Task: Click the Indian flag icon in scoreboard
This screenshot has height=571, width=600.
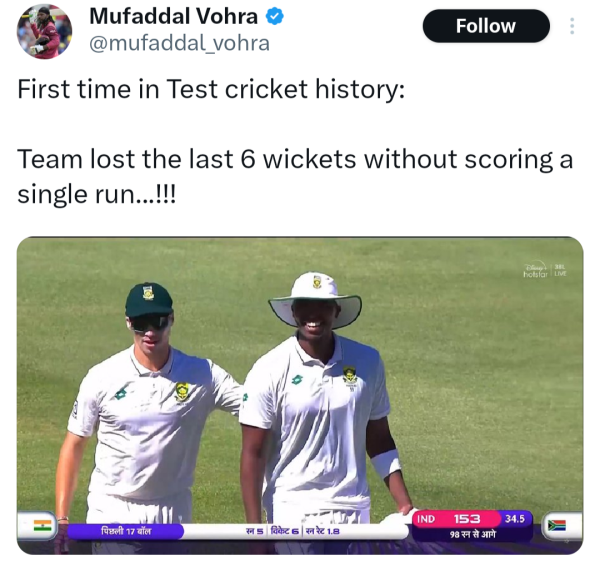Action: (x=42, y=525)
